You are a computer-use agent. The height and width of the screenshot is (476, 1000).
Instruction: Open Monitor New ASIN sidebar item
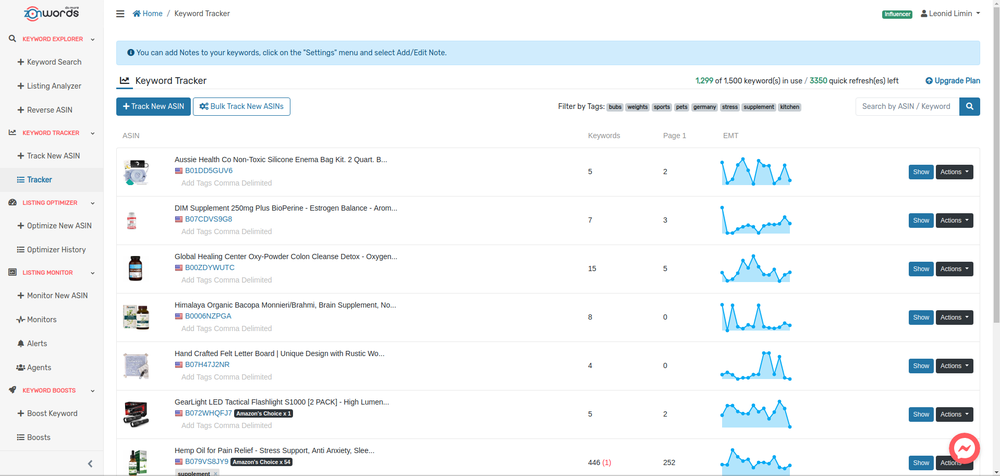click(52, 295)
